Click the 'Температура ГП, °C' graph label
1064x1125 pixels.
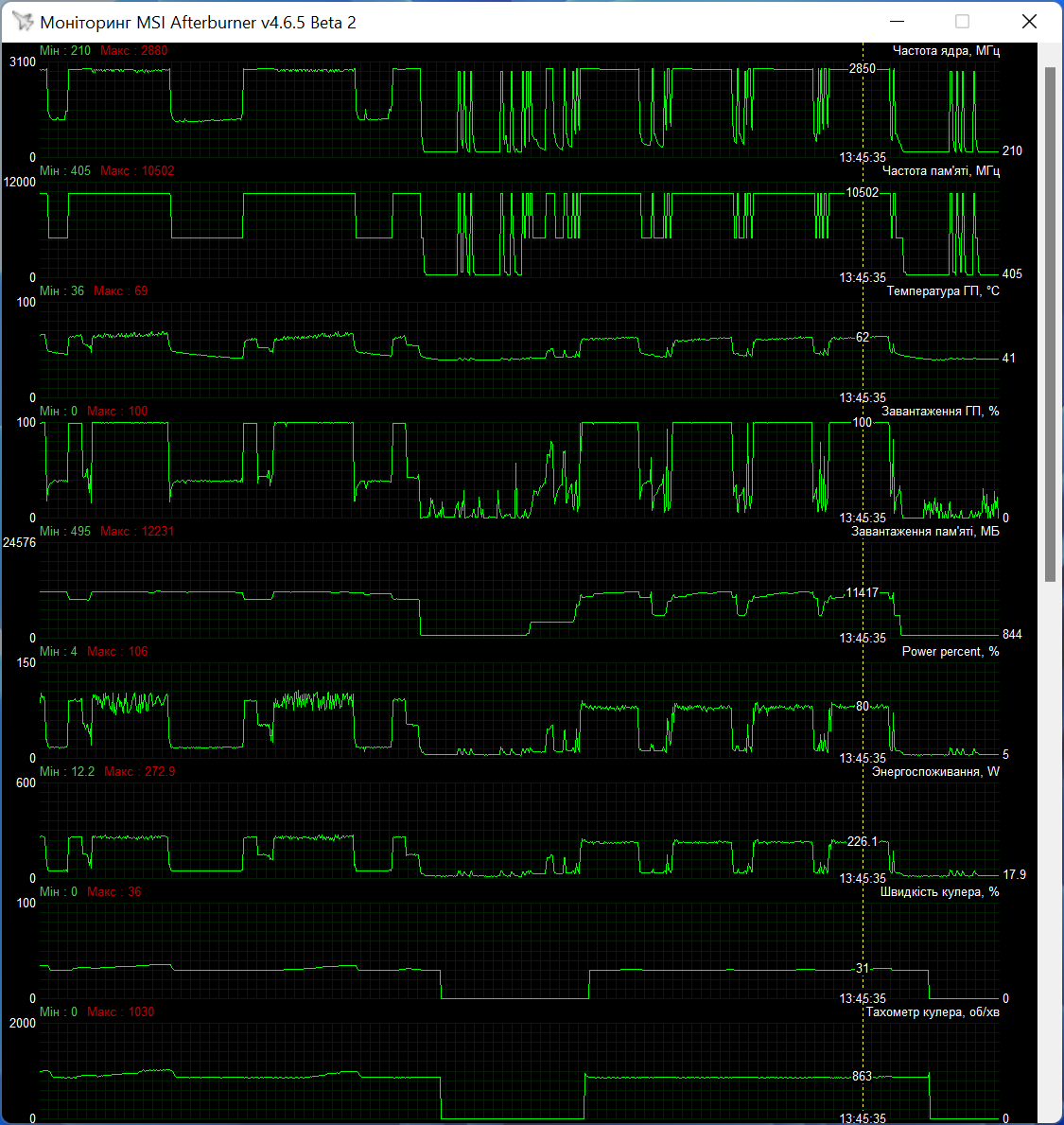tap(943, 291)
